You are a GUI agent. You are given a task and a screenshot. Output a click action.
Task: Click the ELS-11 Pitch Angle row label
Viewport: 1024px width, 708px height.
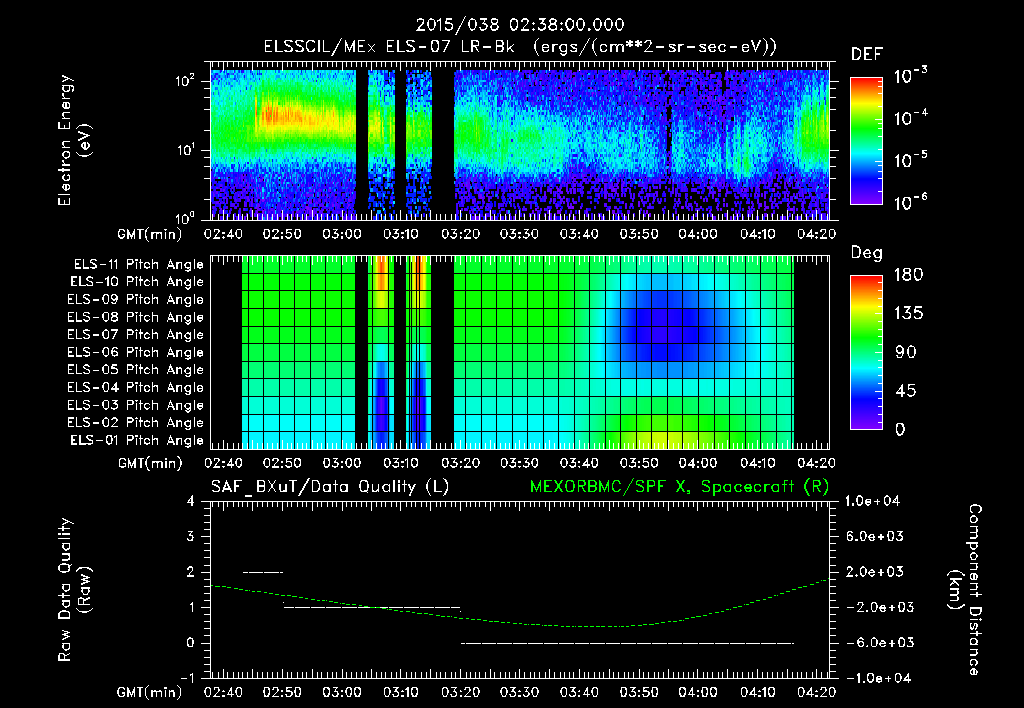tap(138, 265)
